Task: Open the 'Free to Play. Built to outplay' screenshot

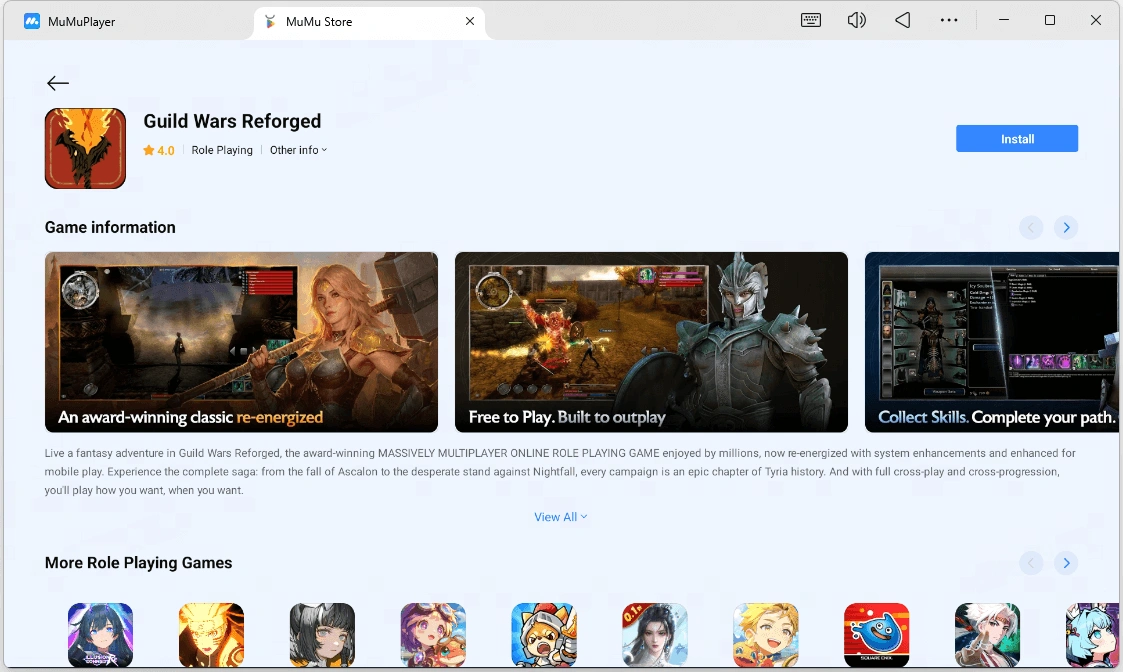Action: point(651,342)
